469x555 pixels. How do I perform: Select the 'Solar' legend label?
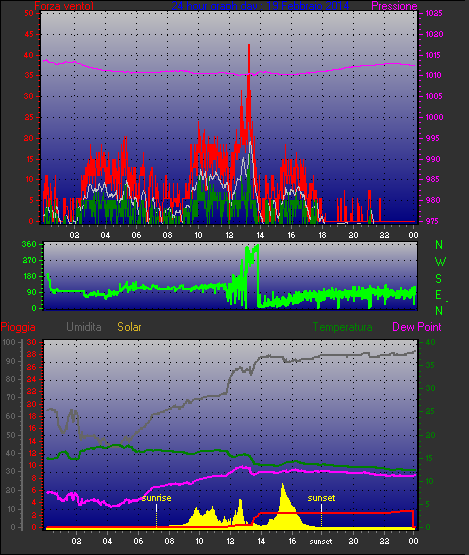point(129,327)
